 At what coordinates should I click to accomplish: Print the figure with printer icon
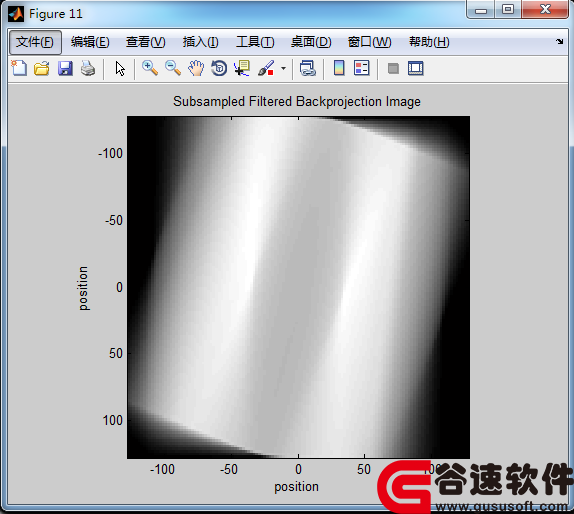click(88, 68)
